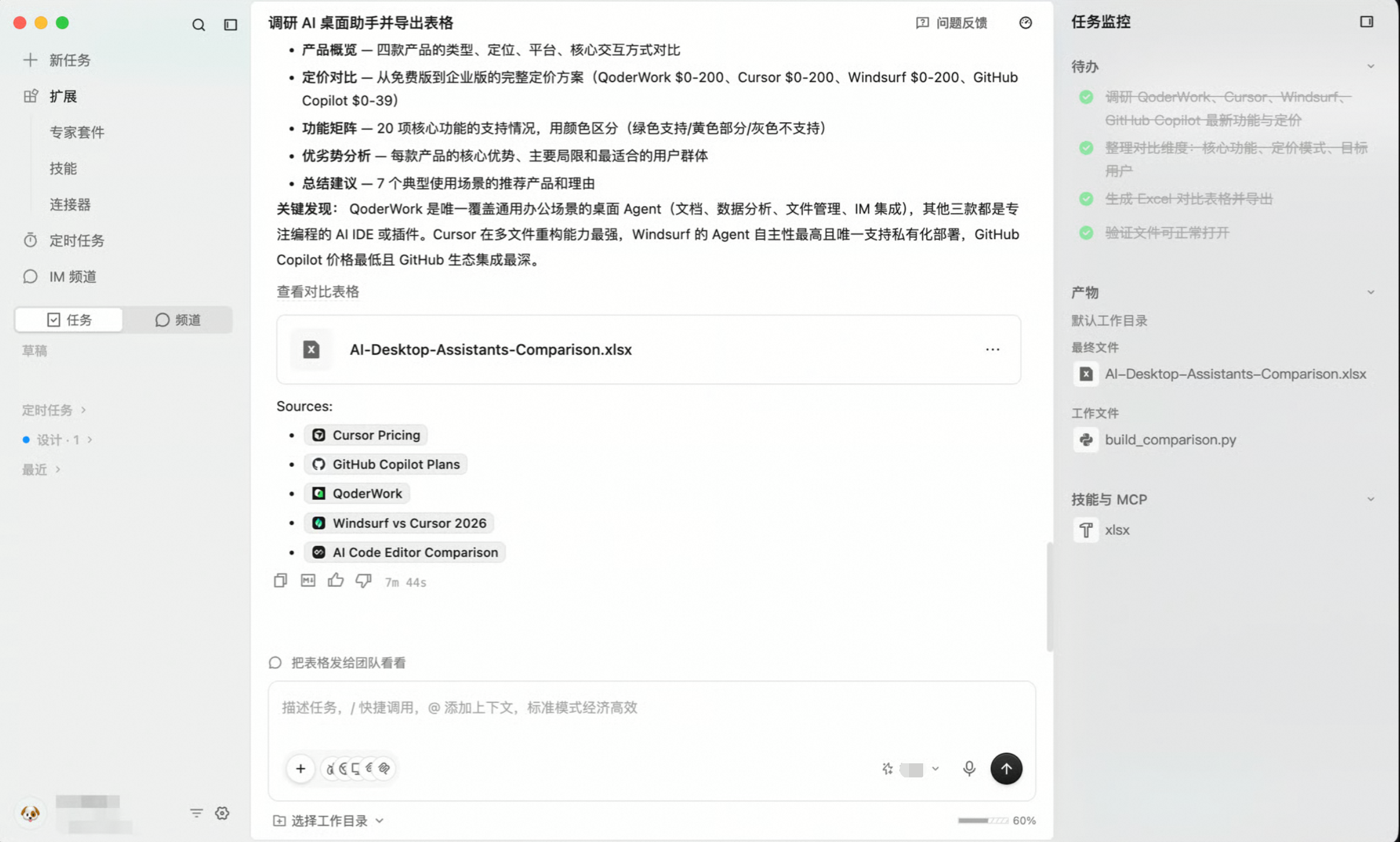Click the 7m 44s duration text

coord(405,582)
